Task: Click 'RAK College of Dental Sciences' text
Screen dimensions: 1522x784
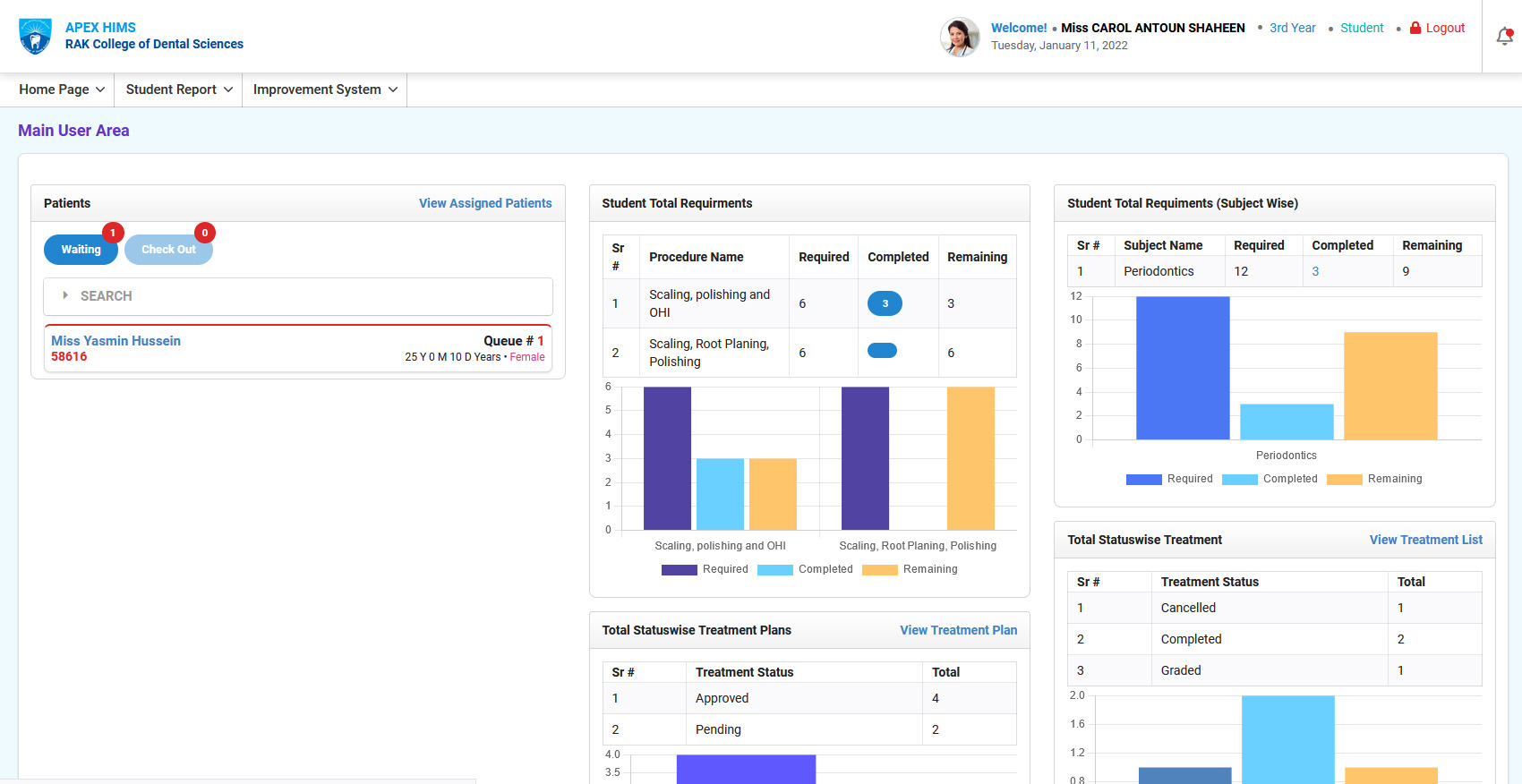Action: point(154,44)
